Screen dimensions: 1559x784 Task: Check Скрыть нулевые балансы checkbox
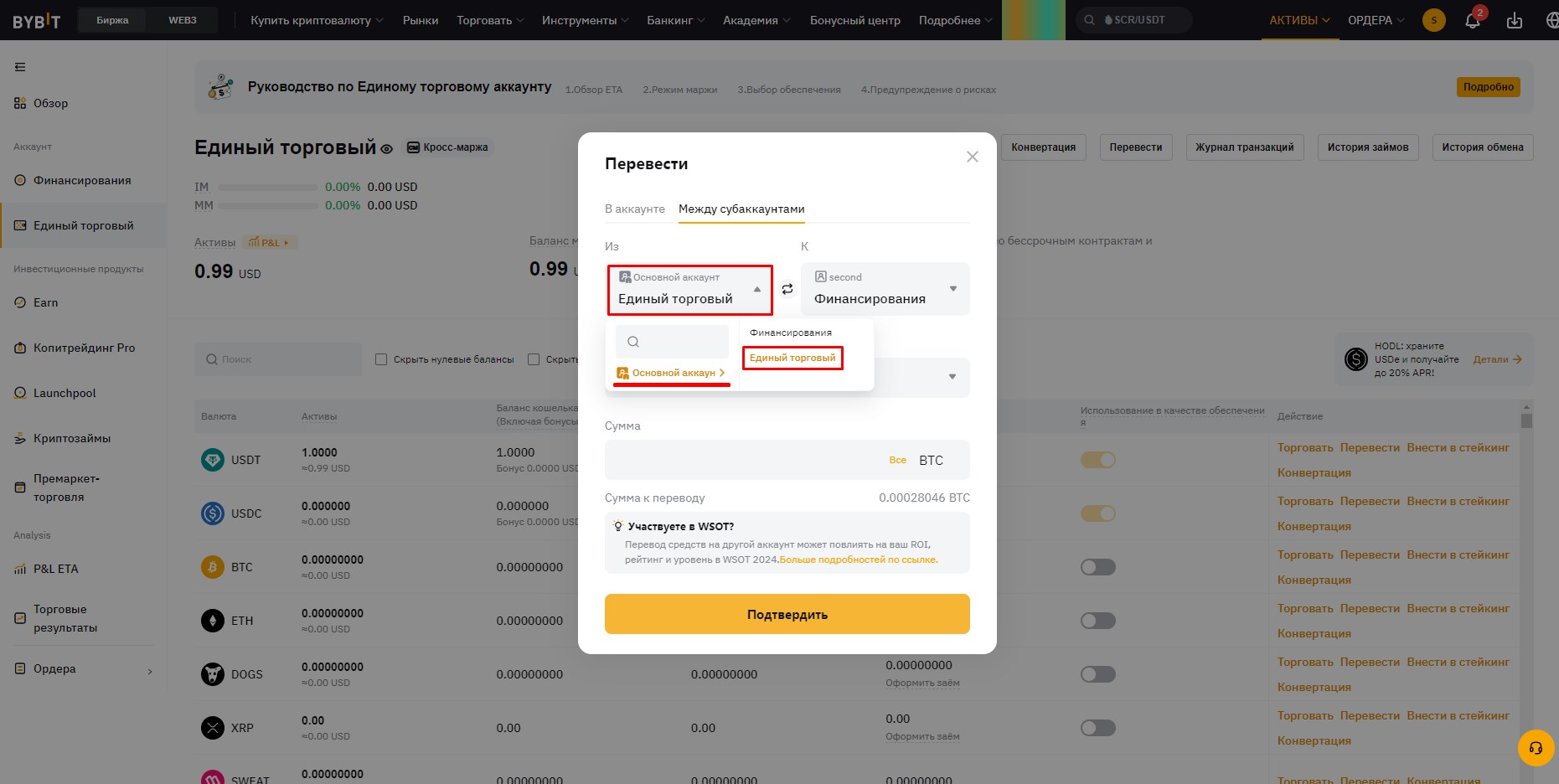(381, 359)
